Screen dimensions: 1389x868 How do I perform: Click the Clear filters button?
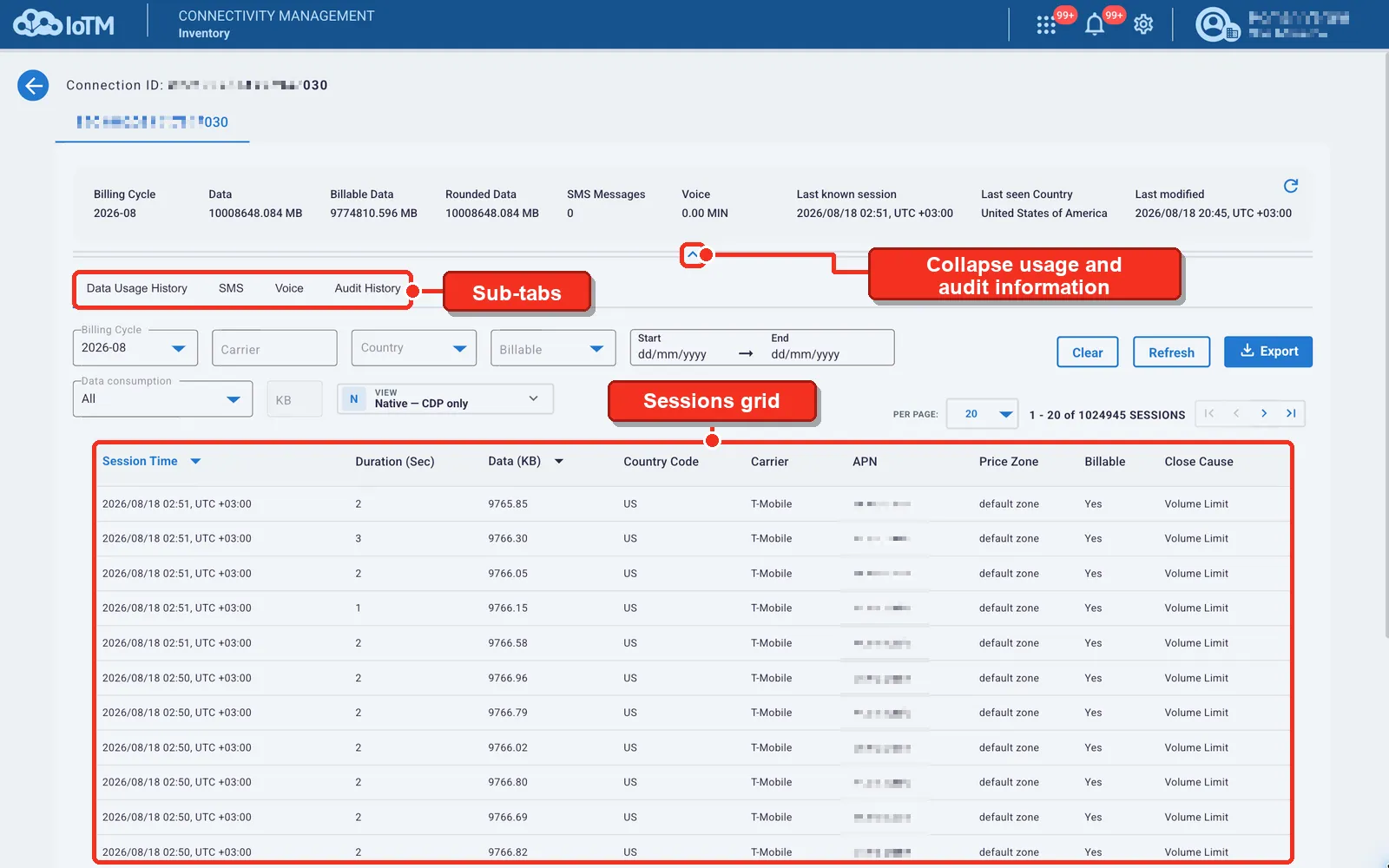tap(1088, 352)
